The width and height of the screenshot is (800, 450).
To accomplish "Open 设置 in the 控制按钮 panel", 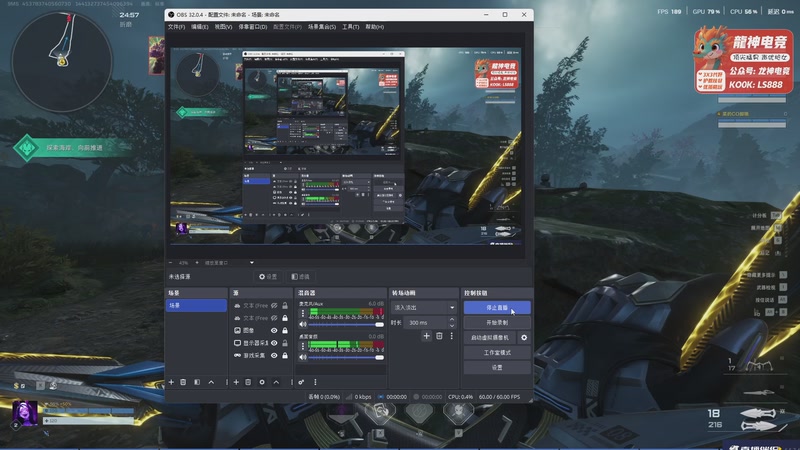I will pyautogui.click(x=497, y=367).
